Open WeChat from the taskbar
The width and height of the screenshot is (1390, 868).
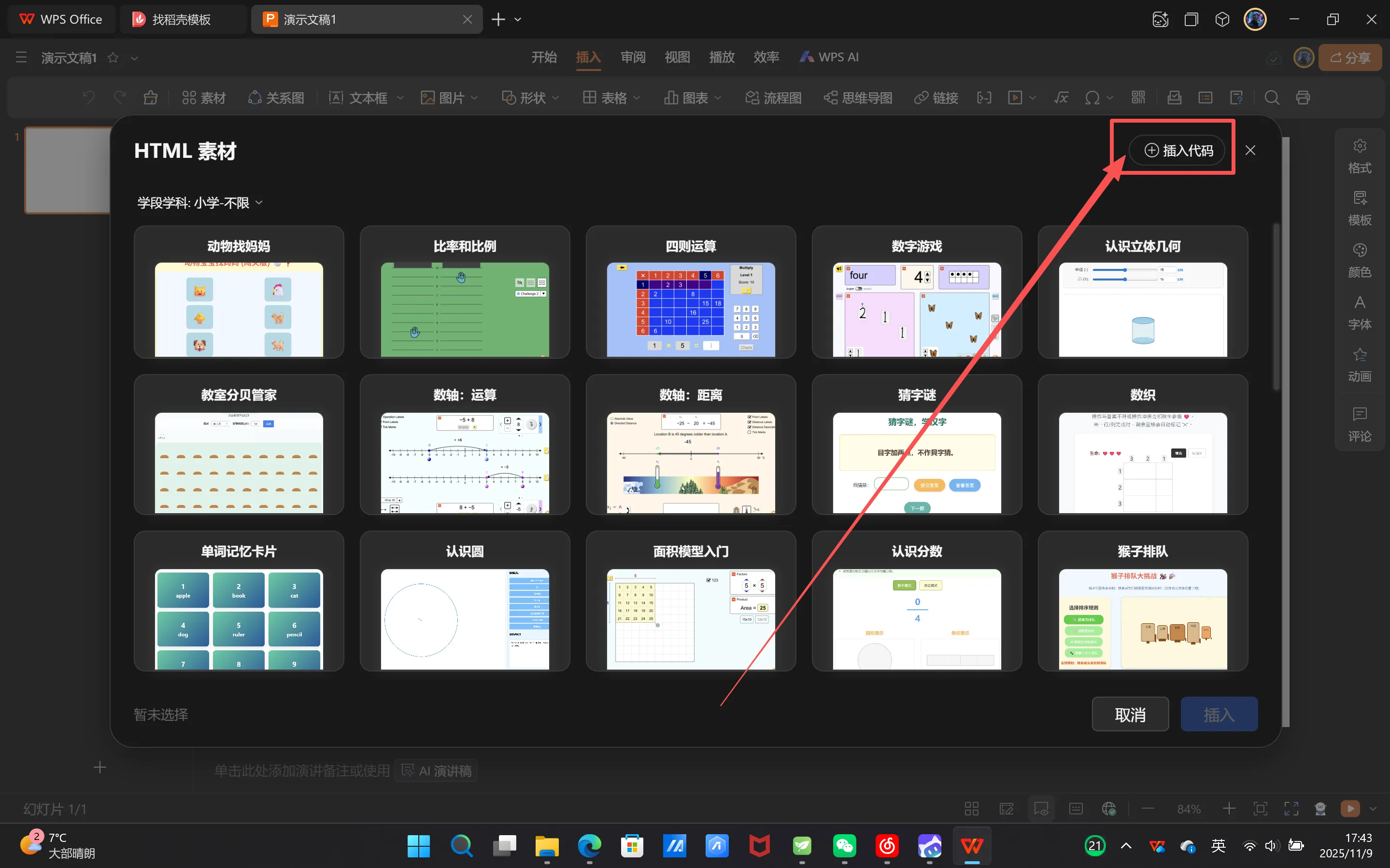point(844,846)
